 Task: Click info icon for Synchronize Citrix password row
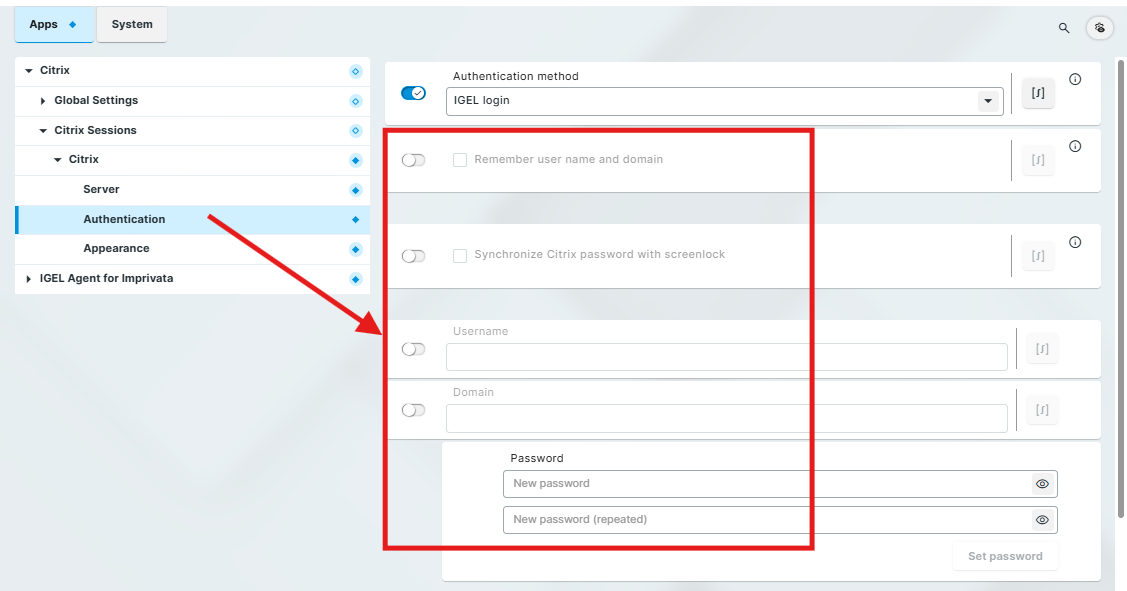tap(1075, 242)
